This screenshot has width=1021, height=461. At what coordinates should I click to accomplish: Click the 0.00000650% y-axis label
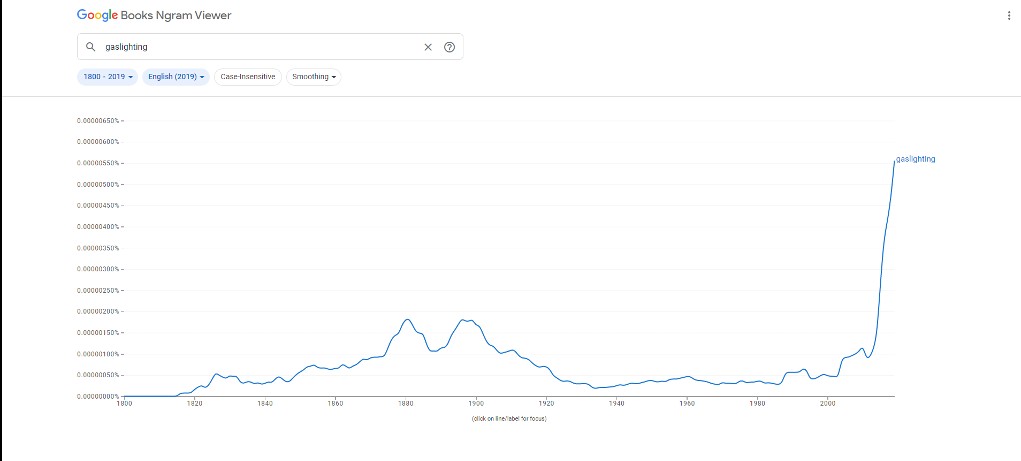[98, 120]
